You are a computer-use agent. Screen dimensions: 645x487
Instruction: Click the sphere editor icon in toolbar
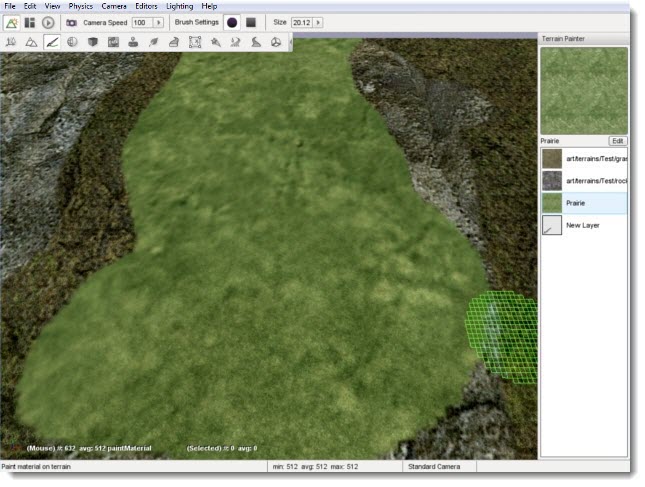72,42
